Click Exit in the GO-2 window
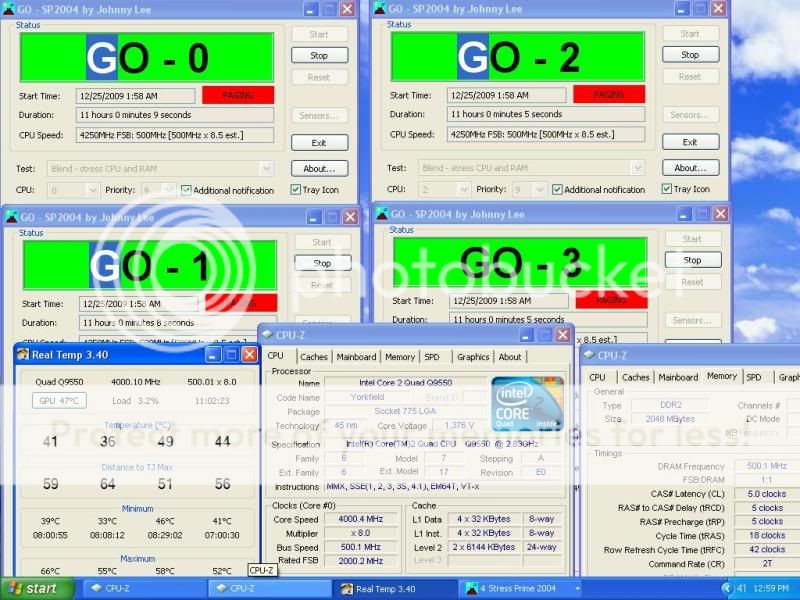 [690, 142]
